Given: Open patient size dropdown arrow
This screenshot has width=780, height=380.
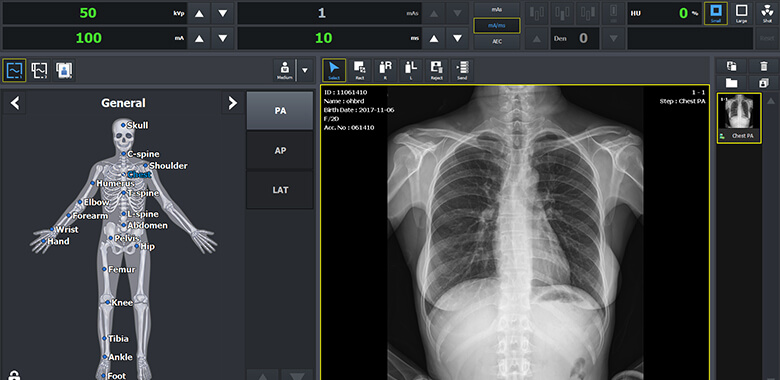Looking at the screenshot, I should (305, 70).
